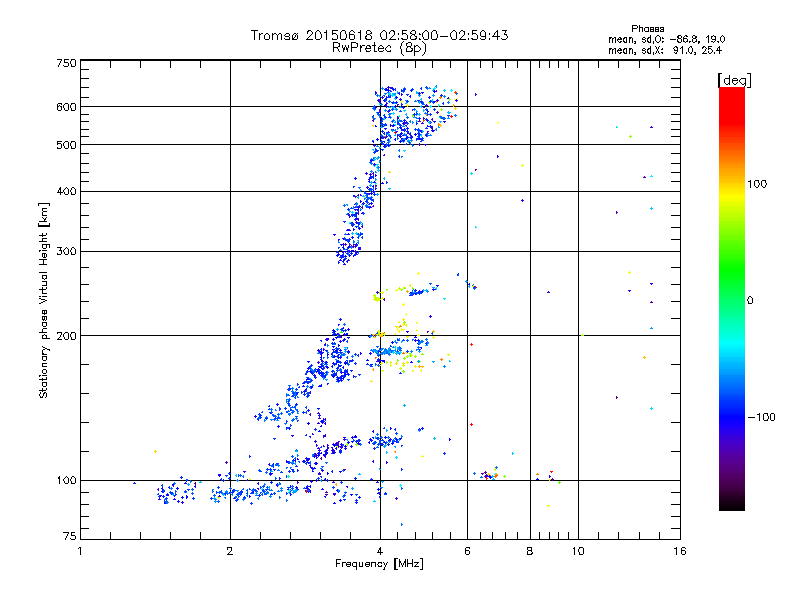Click the 'RwPretec (8p)' subtitle
Image resolution: width=800 pixels, height=600 pixels.
pos(379,48)
